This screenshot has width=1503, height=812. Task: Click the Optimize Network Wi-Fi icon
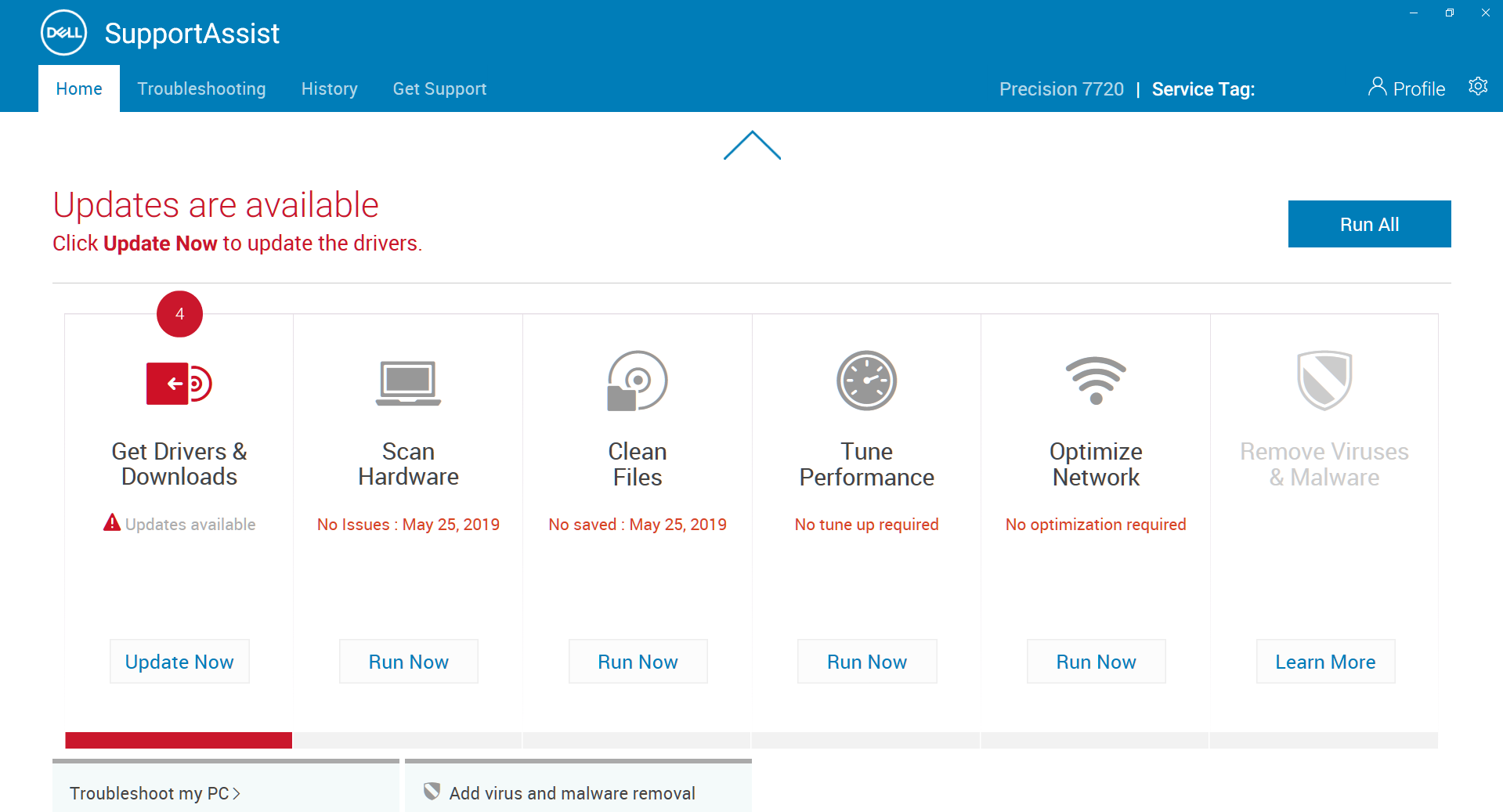tap(1096, 381)
